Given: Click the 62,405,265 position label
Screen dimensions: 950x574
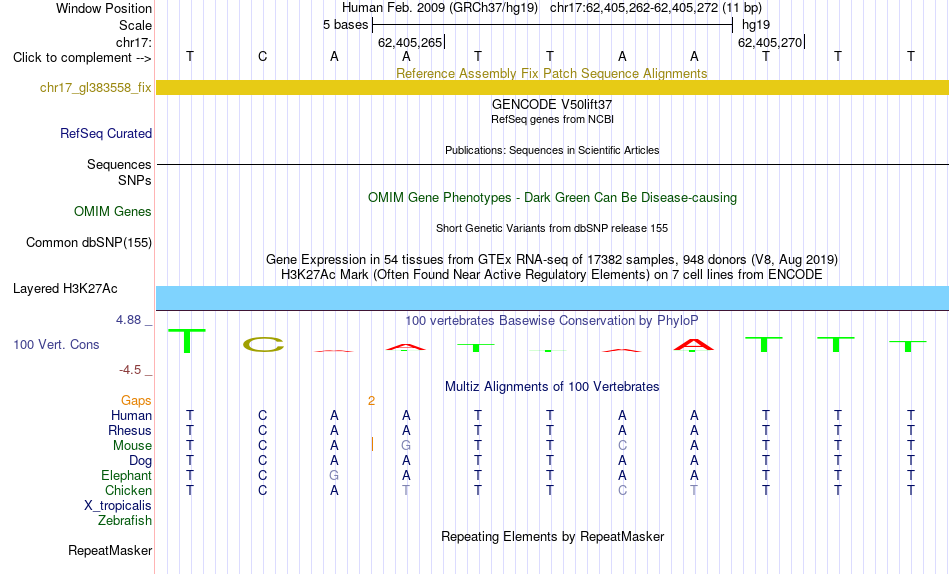Looking at the screenshot, I should point(410,42).
